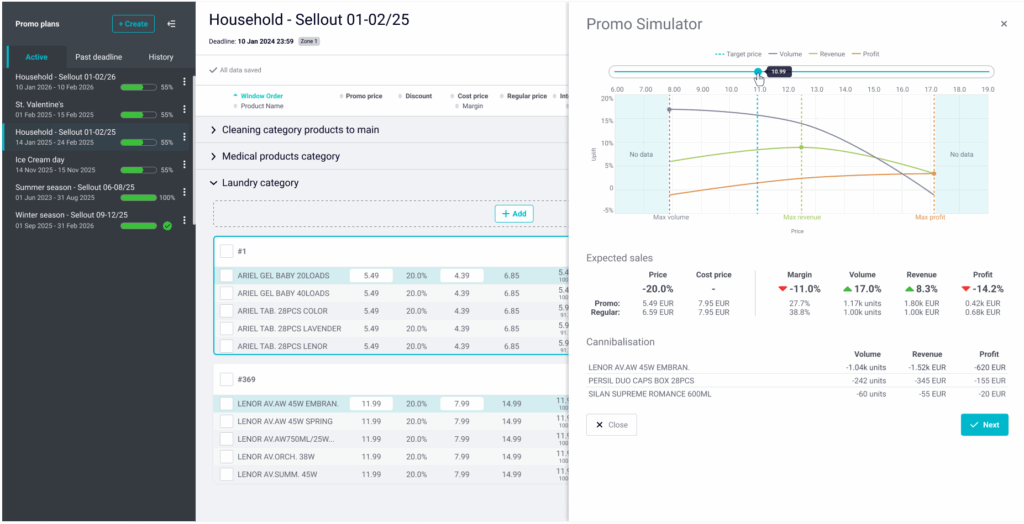Click the Window Order sort icon
The height and width of the screenshot is (524, 1024).
[x=235, y=96]
